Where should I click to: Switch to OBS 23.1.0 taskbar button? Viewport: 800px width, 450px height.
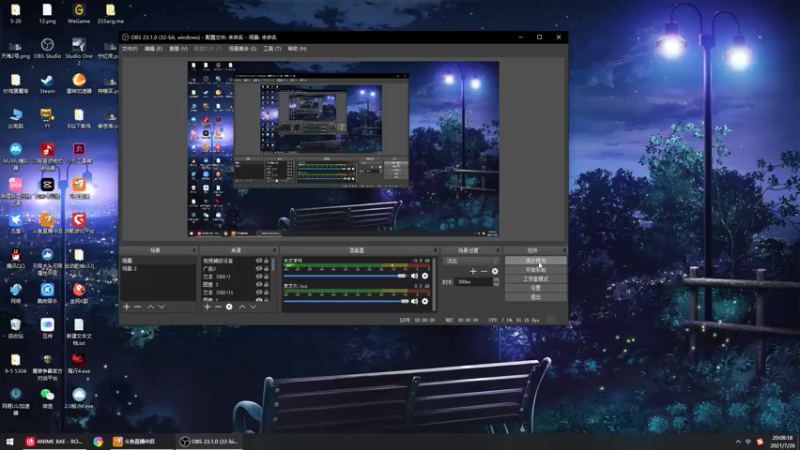[209, 441]
